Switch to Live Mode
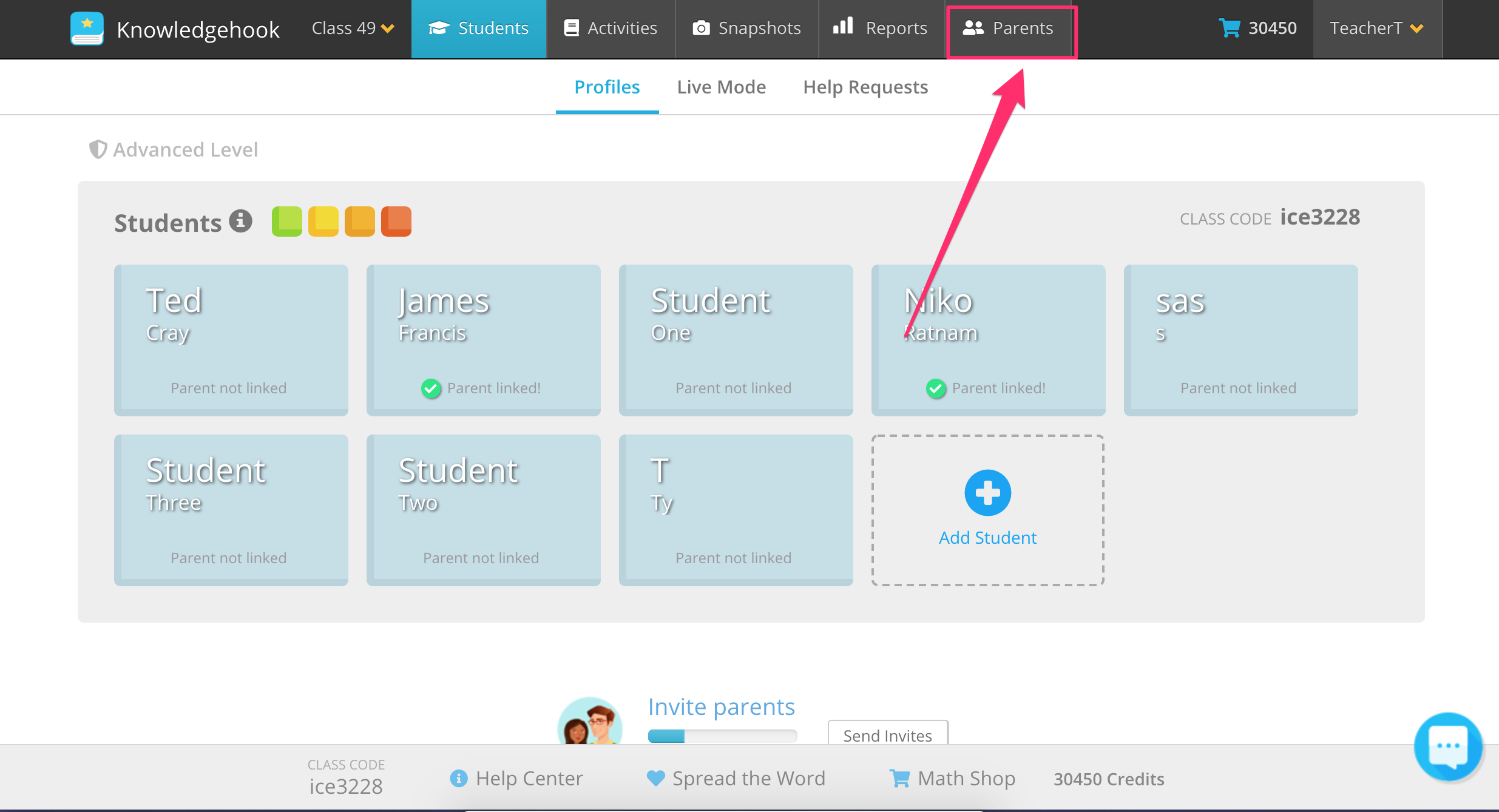This screenshot has height=812, width=1499. click(x=721, y=87)
